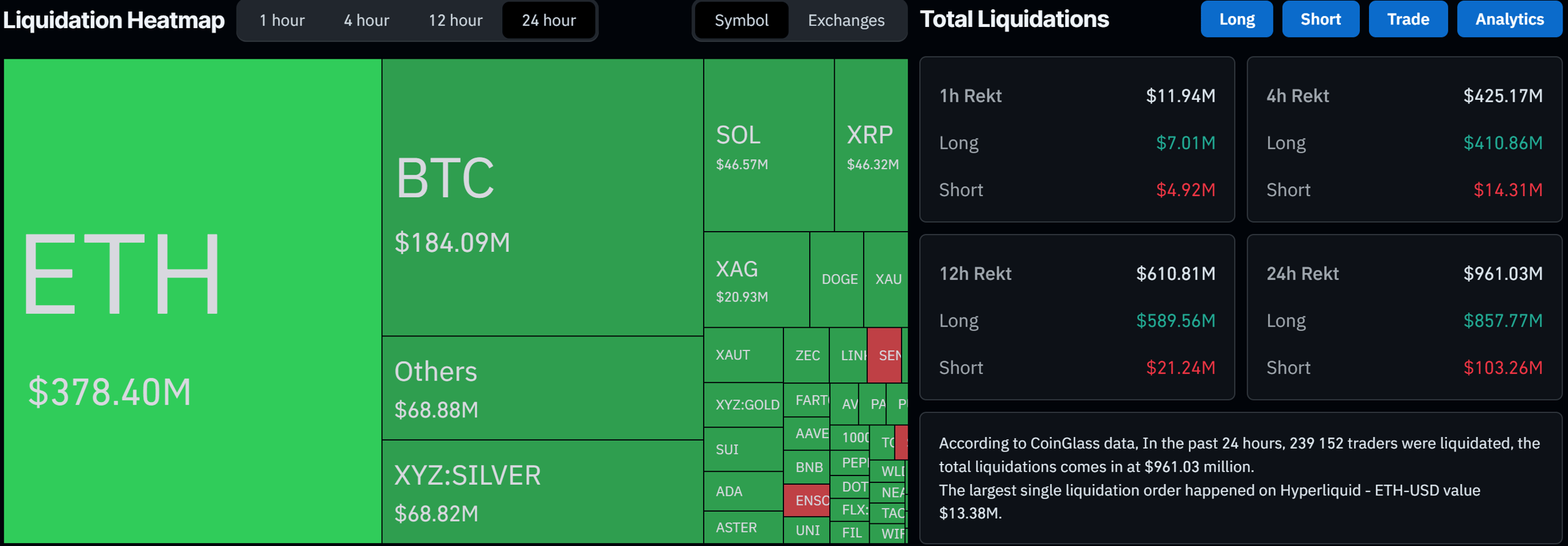
Task: Open the Trade page
Action: (1408, 19)
